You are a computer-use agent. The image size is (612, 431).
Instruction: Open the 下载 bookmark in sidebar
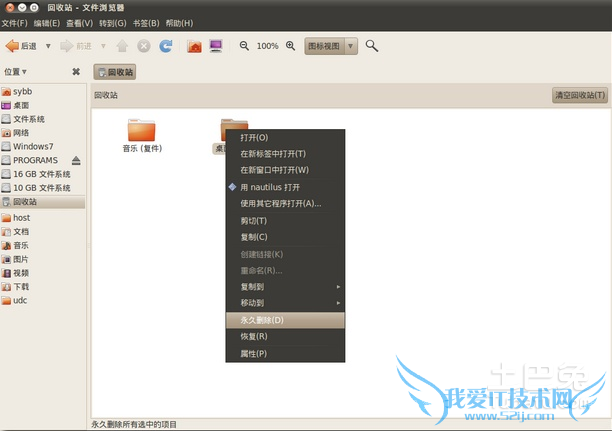point(43,287)
